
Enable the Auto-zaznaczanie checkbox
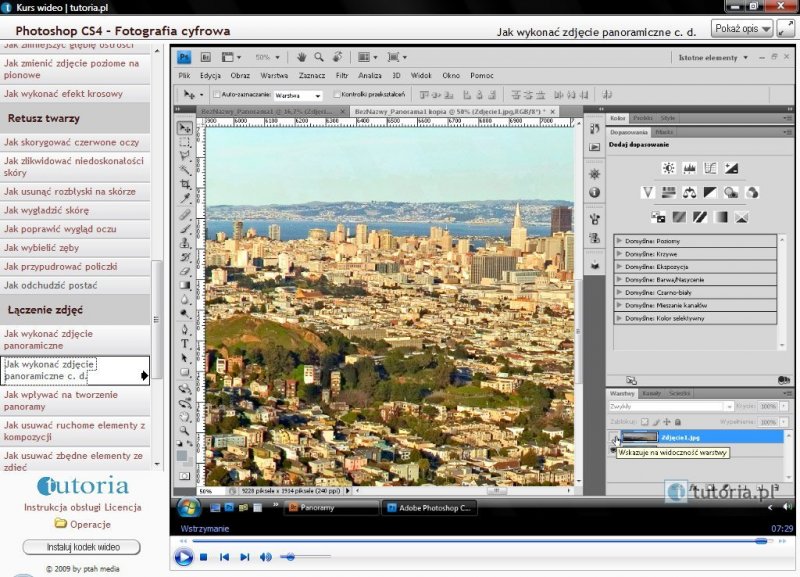[216, 95]
